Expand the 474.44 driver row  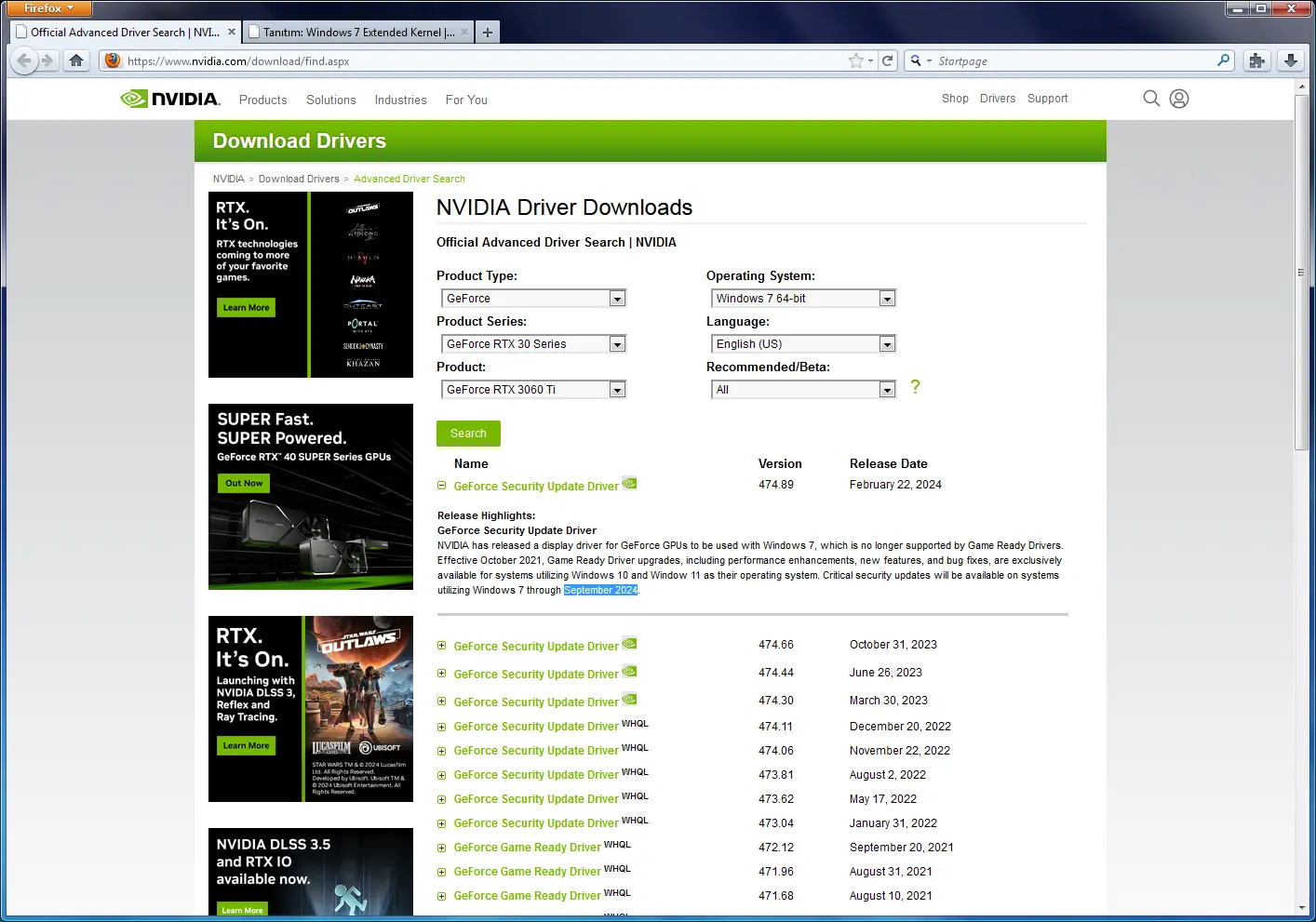(442, 674)
